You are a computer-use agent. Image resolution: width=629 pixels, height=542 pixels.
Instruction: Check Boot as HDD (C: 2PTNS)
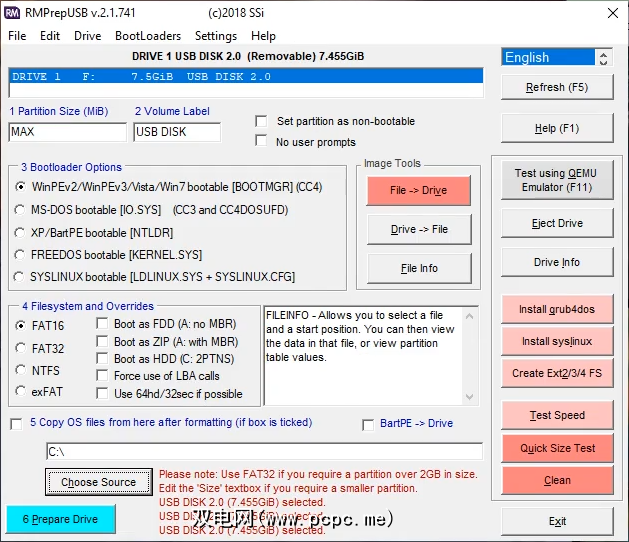click(x=103, y=358)
